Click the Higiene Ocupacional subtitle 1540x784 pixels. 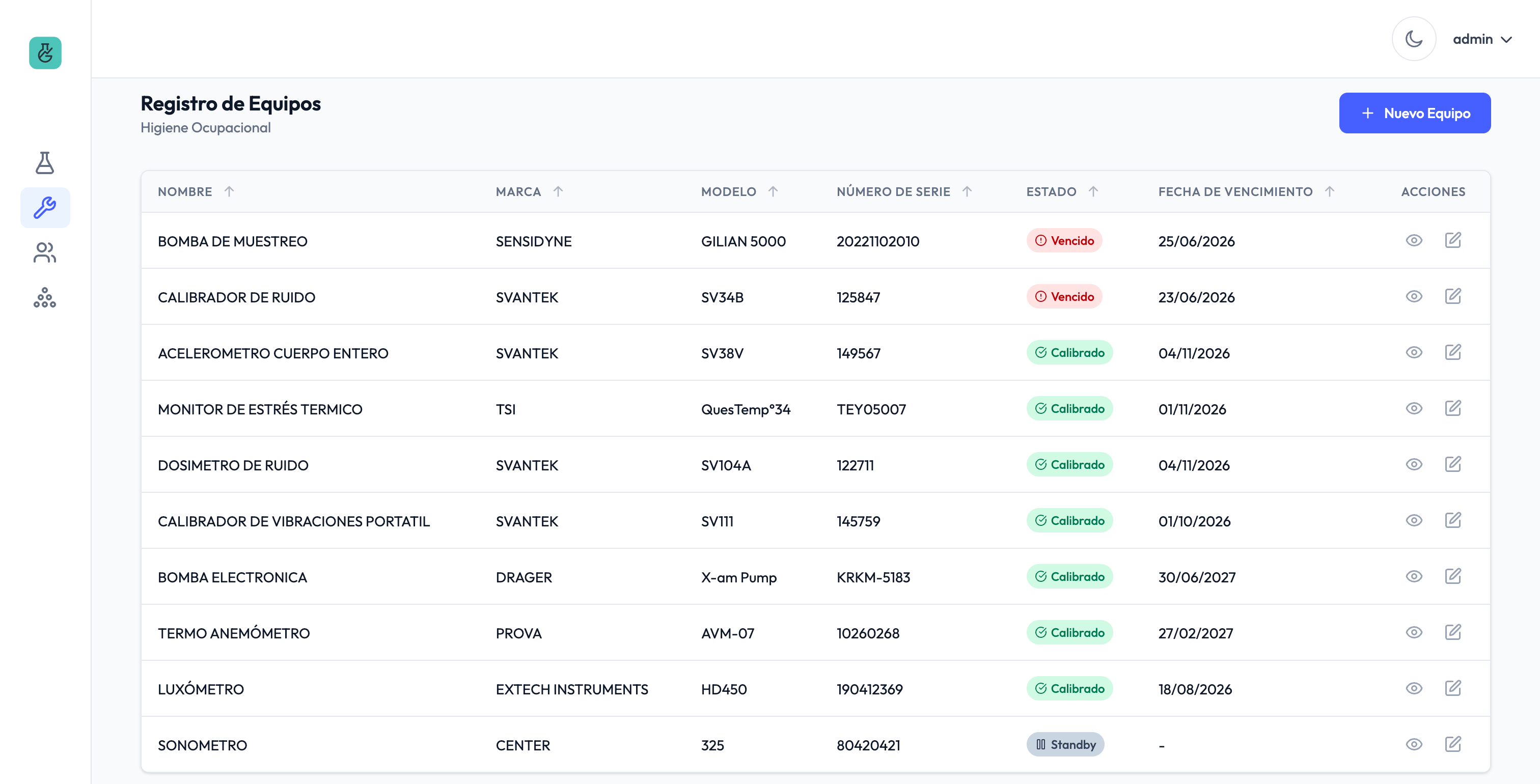[206, 128]
